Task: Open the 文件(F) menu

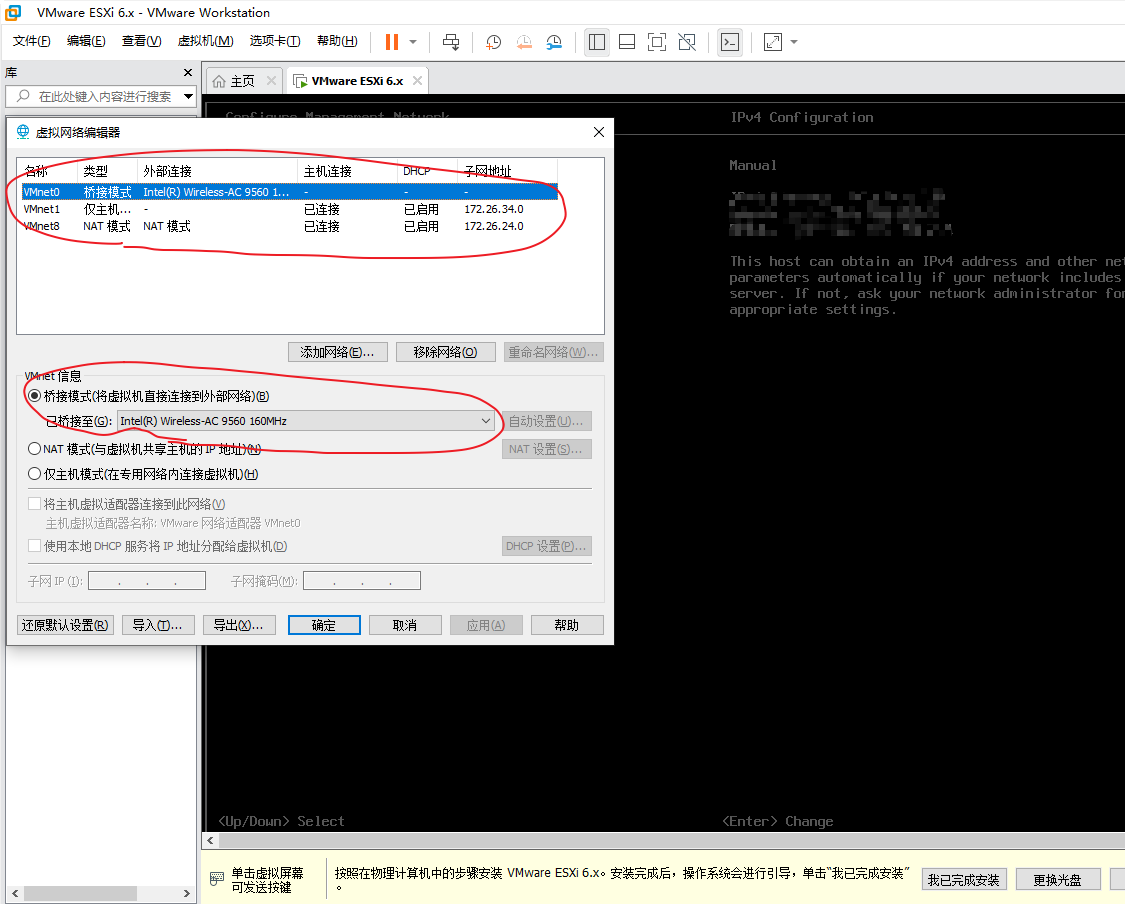Action: click(32, 41)
